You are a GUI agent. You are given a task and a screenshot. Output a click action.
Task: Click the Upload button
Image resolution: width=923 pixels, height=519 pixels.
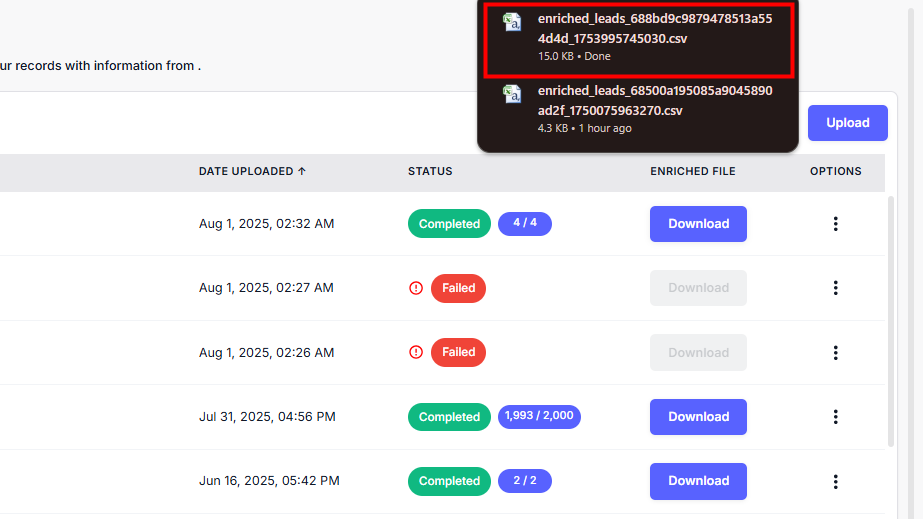[847, 123]
